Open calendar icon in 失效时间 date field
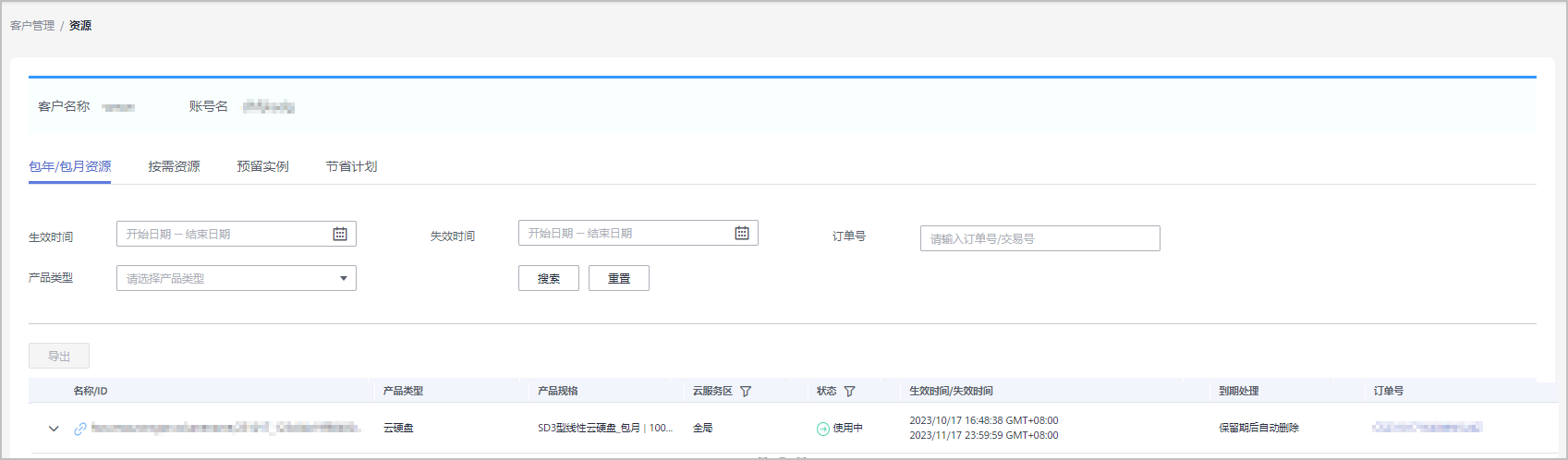1568x460 pixels. [x=741, y=233]
